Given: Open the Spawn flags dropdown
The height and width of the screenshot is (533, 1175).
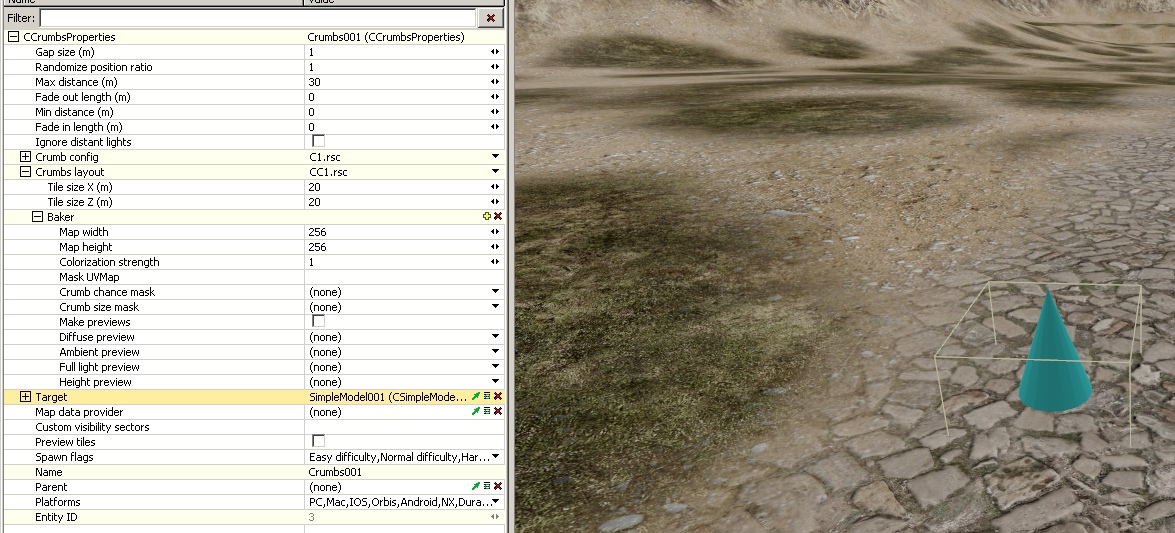Looking at the screenshot, I should pyautogui.click(x=495, y=457).
